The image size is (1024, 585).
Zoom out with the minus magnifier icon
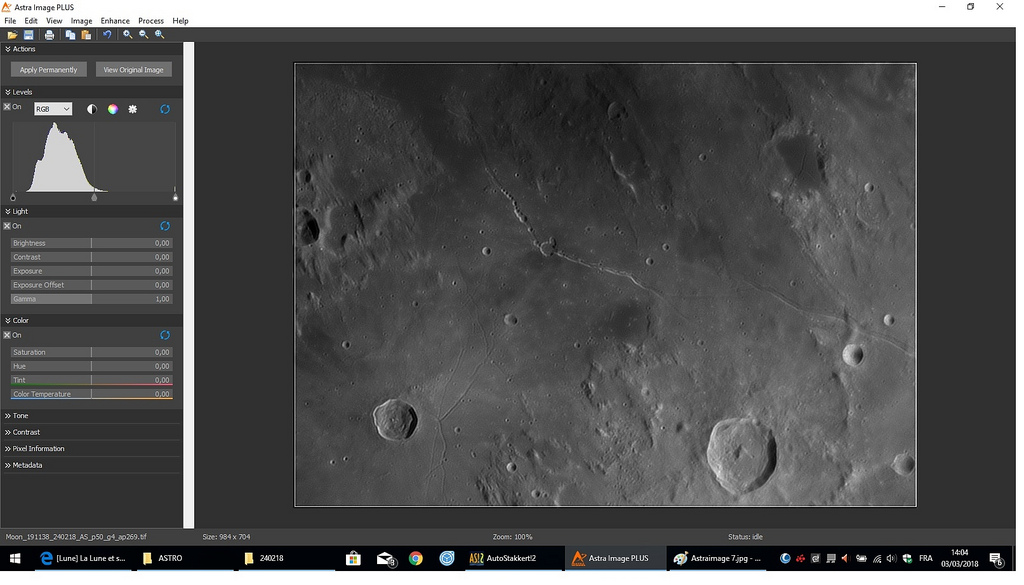(144, 35)
